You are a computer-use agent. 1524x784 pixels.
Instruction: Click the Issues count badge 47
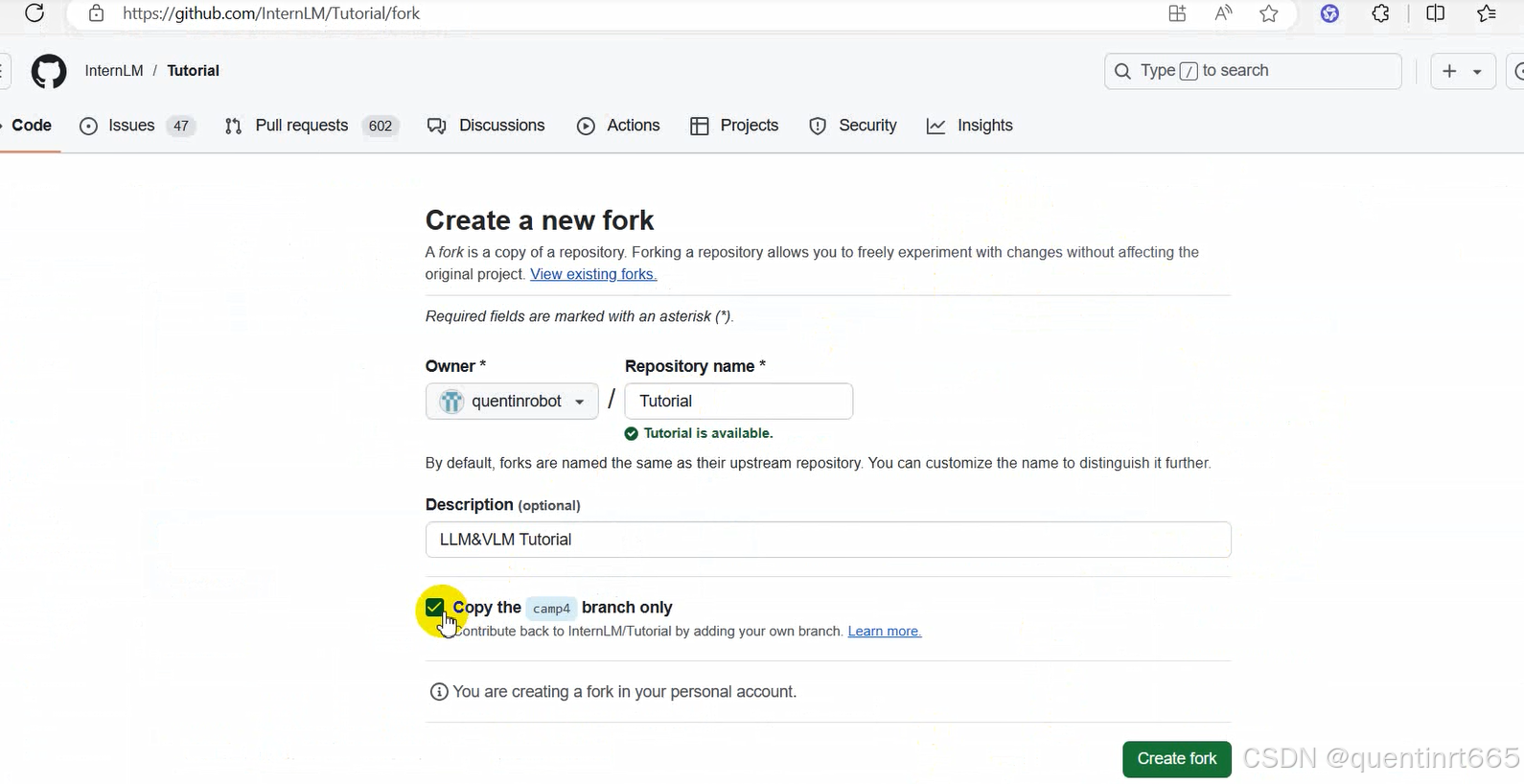pos(181,126)
